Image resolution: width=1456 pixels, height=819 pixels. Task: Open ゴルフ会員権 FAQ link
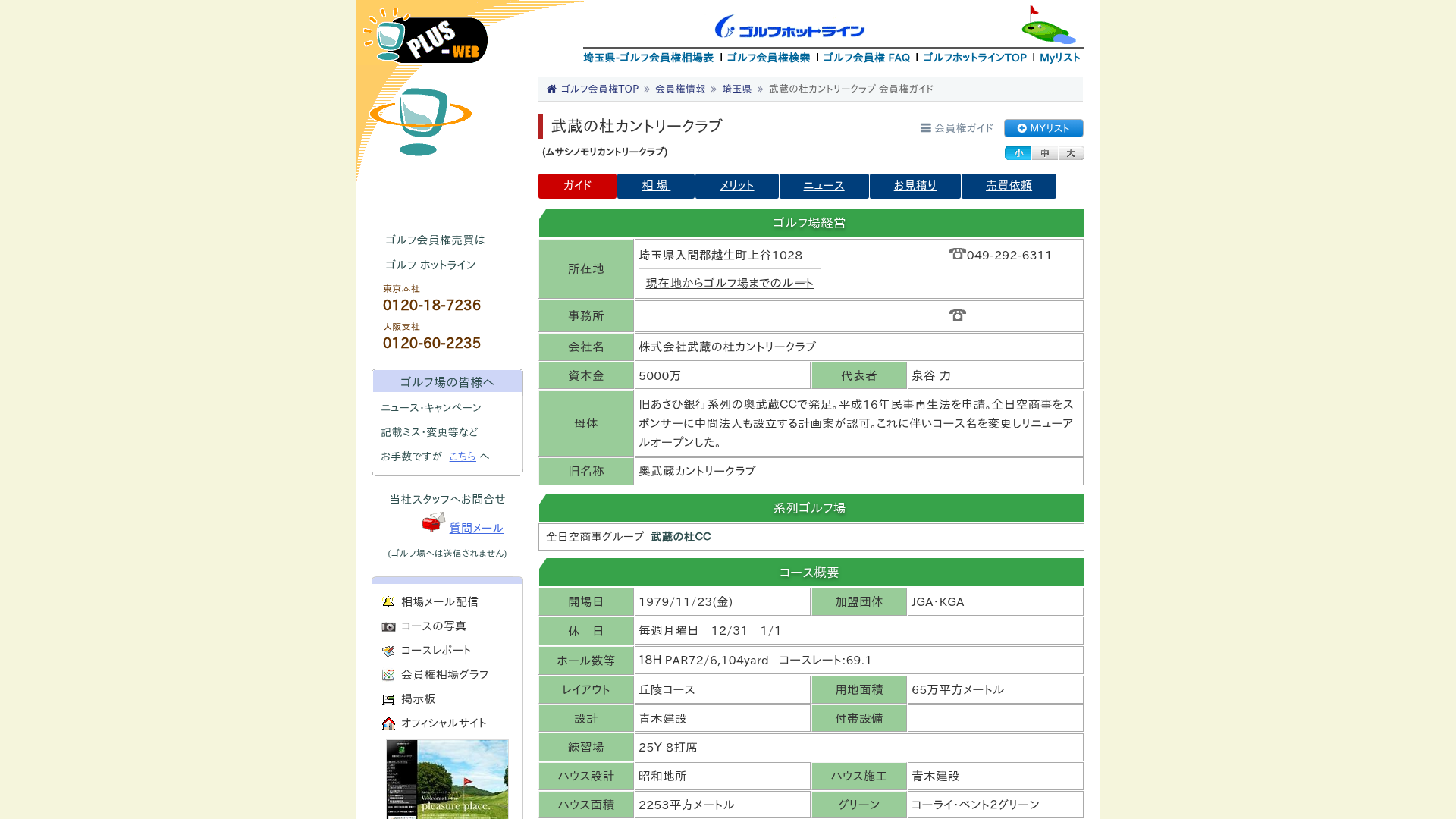[866, 58]
